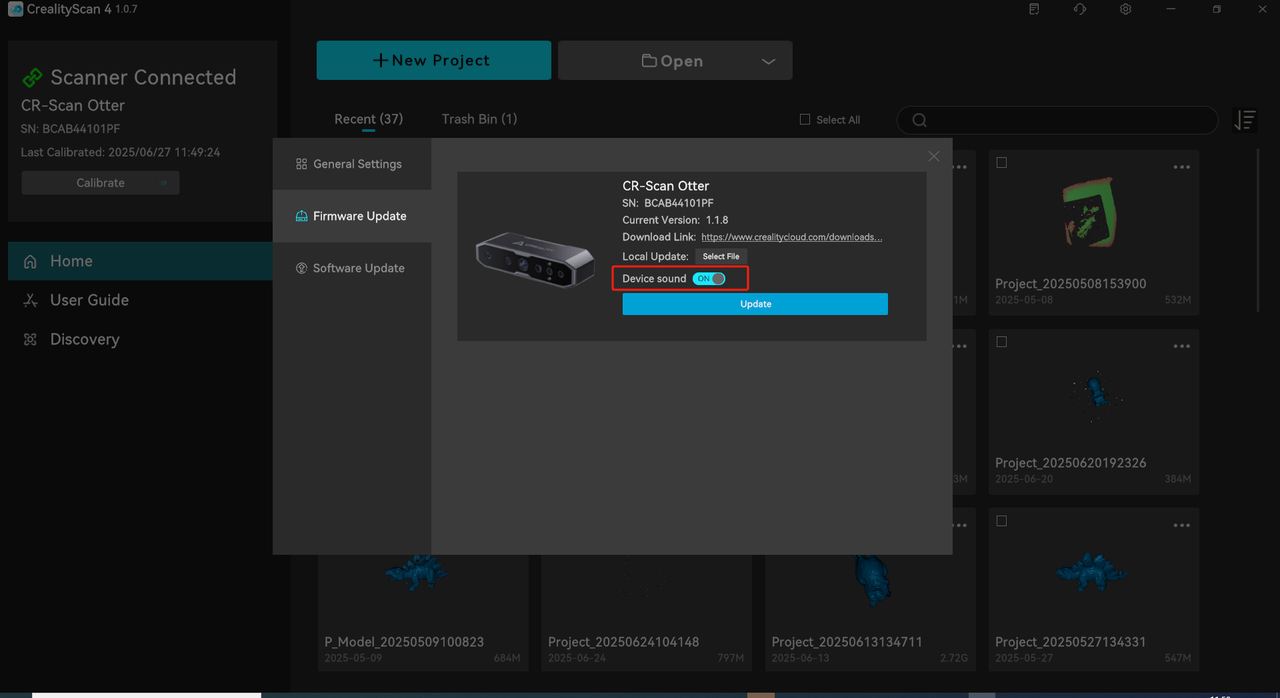
Task: Select the General Settings tab
Action: coord(356,164)
